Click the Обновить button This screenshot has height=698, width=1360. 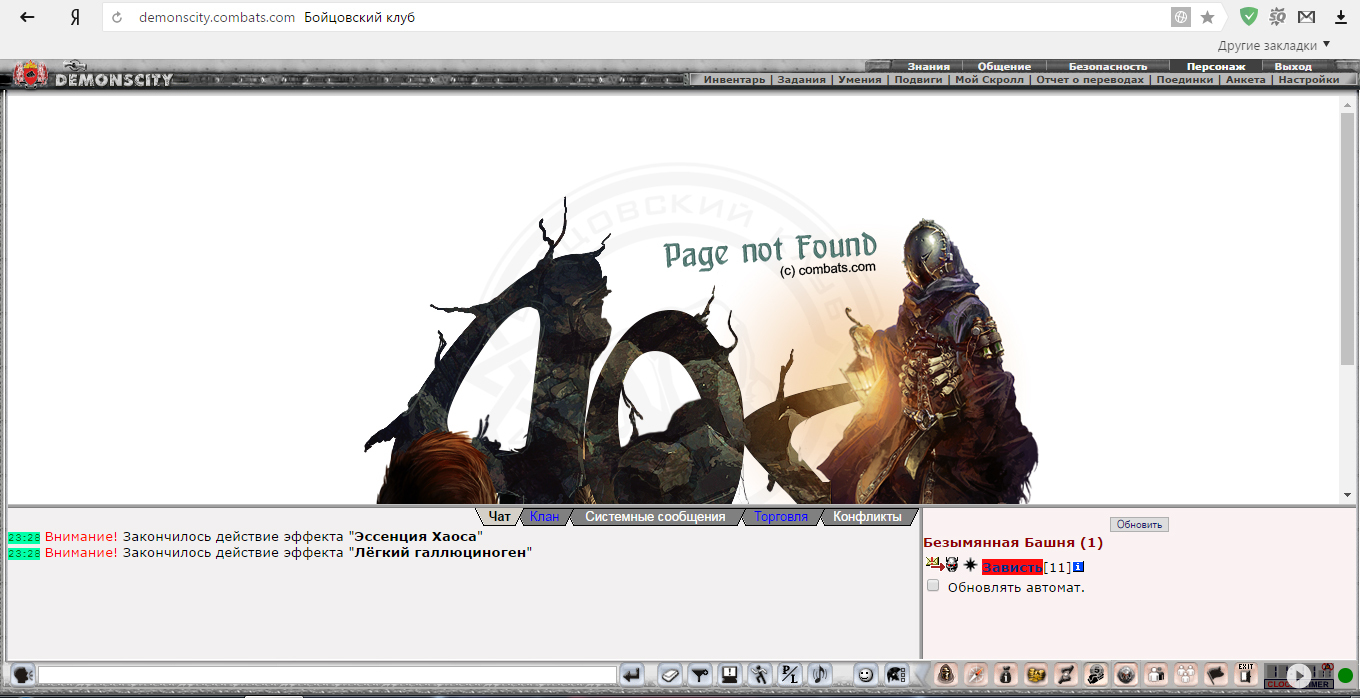click(x=1139, y=524)
